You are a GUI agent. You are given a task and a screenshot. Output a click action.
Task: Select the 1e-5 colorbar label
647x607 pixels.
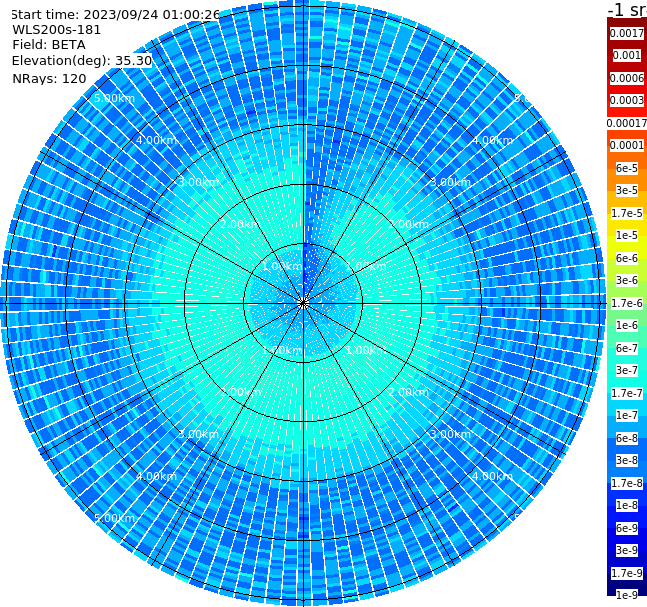coord(627,235)
